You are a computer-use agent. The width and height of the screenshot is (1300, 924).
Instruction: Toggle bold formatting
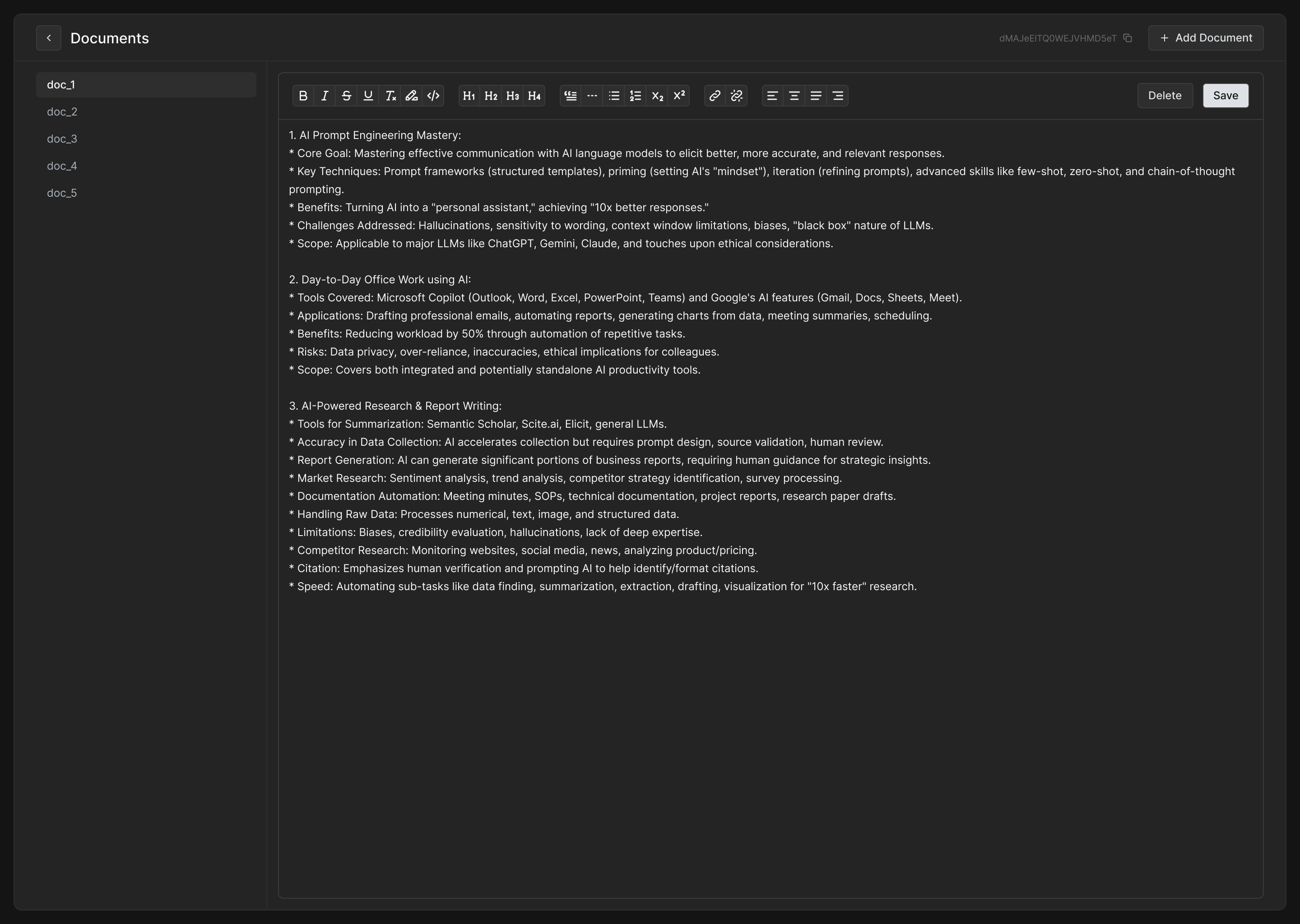303,96
